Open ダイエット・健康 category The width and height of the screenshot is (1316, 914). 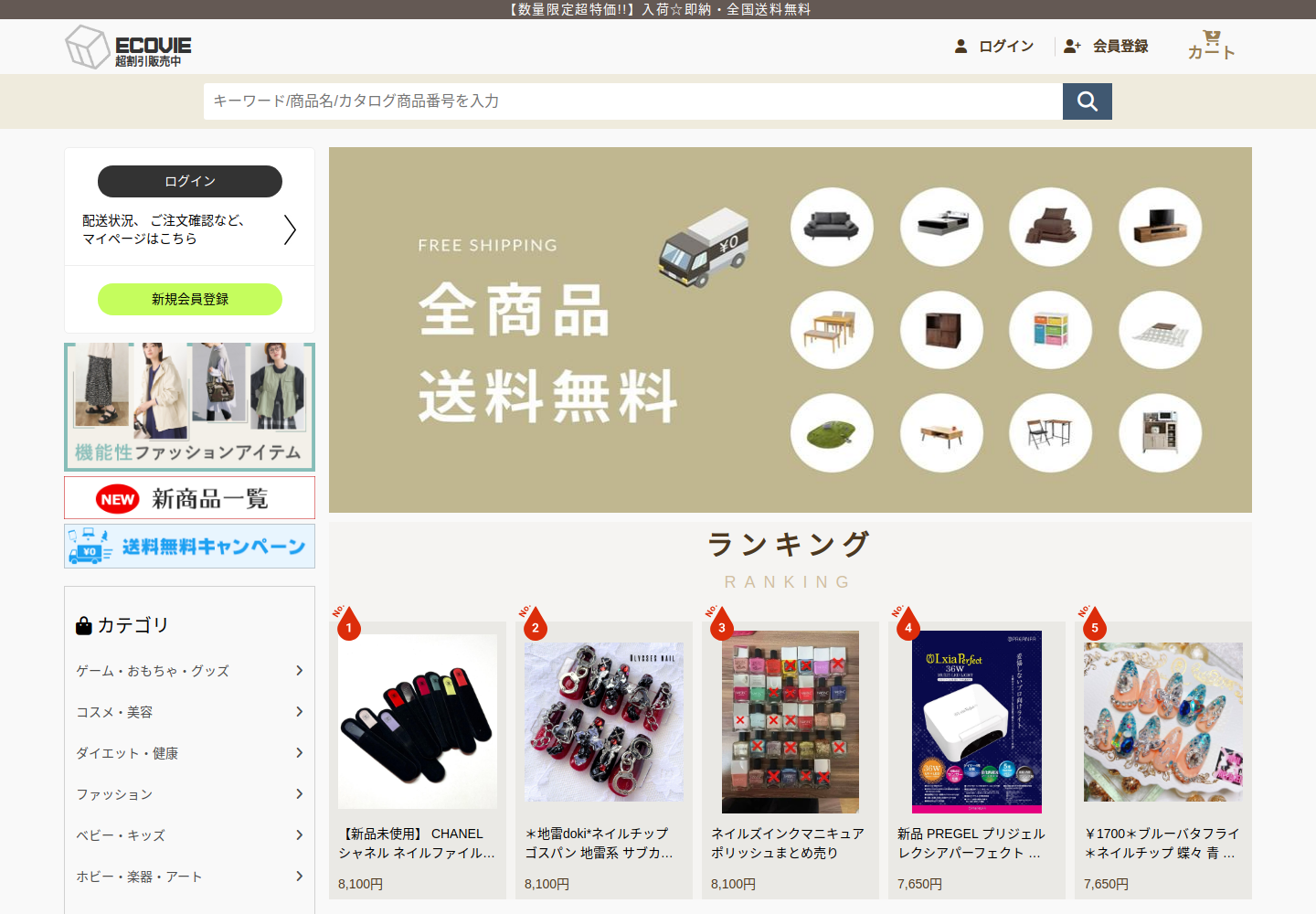[190, 753]
